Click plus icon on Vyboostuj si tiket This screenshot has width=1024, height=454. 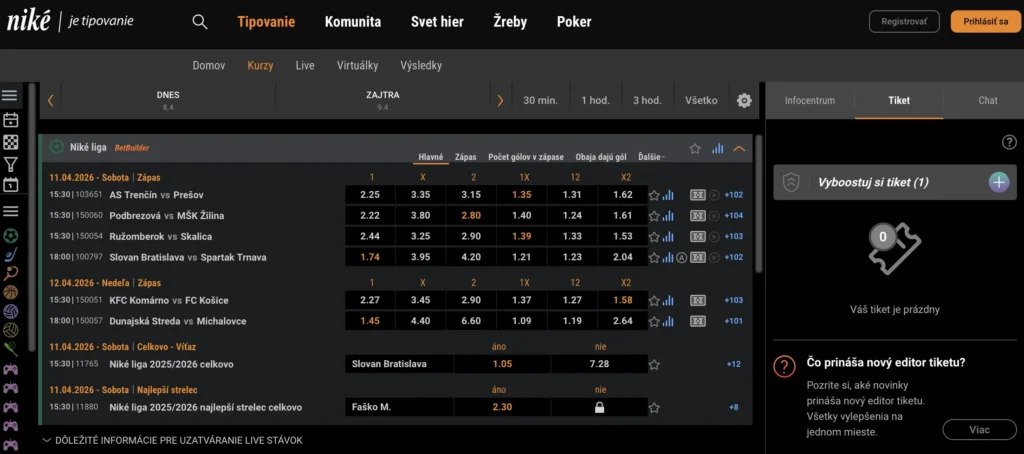(x=998, y=182)
